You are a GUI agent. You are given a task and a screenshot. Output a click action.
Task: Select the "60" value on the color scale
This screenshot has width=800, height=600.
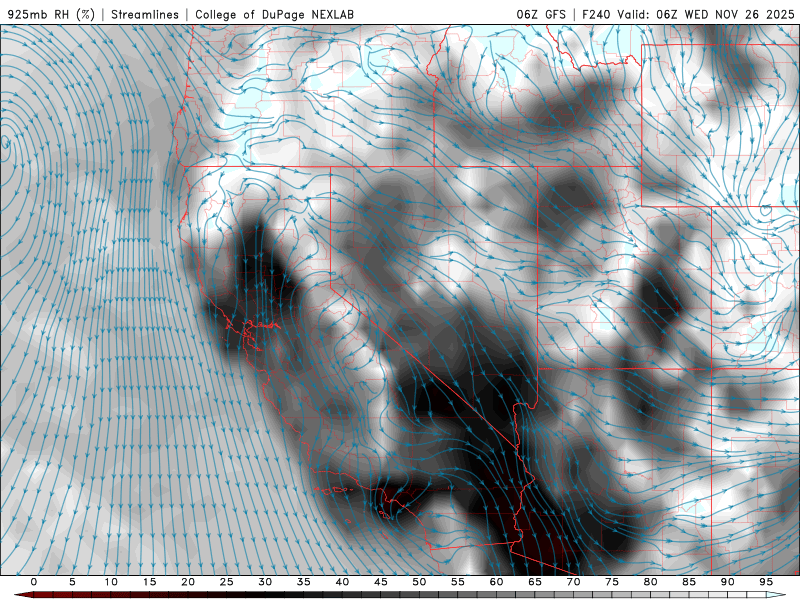(x=496, y=582)
